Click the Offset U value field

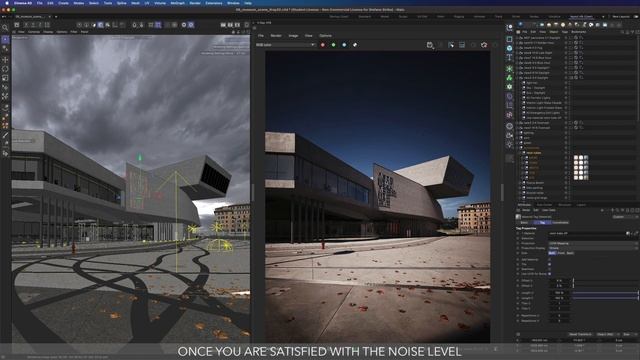(560, 281)
